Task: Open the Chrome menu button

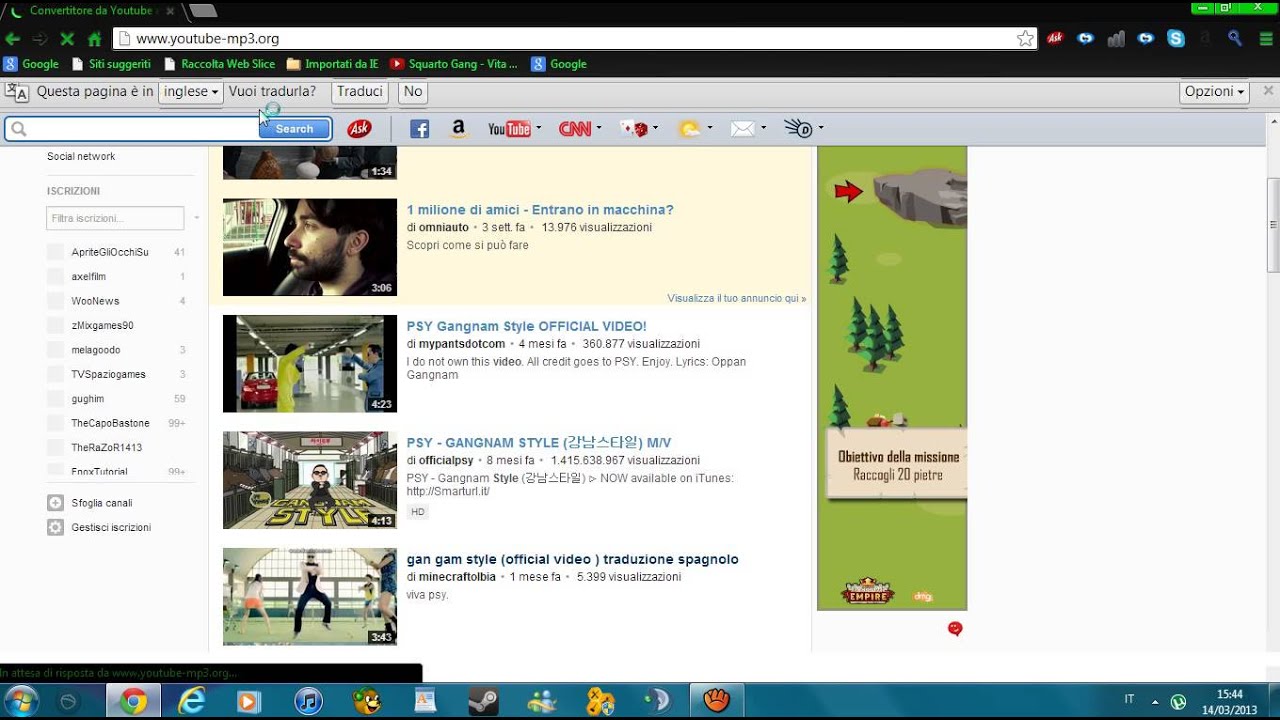Action: point(1265,39)
